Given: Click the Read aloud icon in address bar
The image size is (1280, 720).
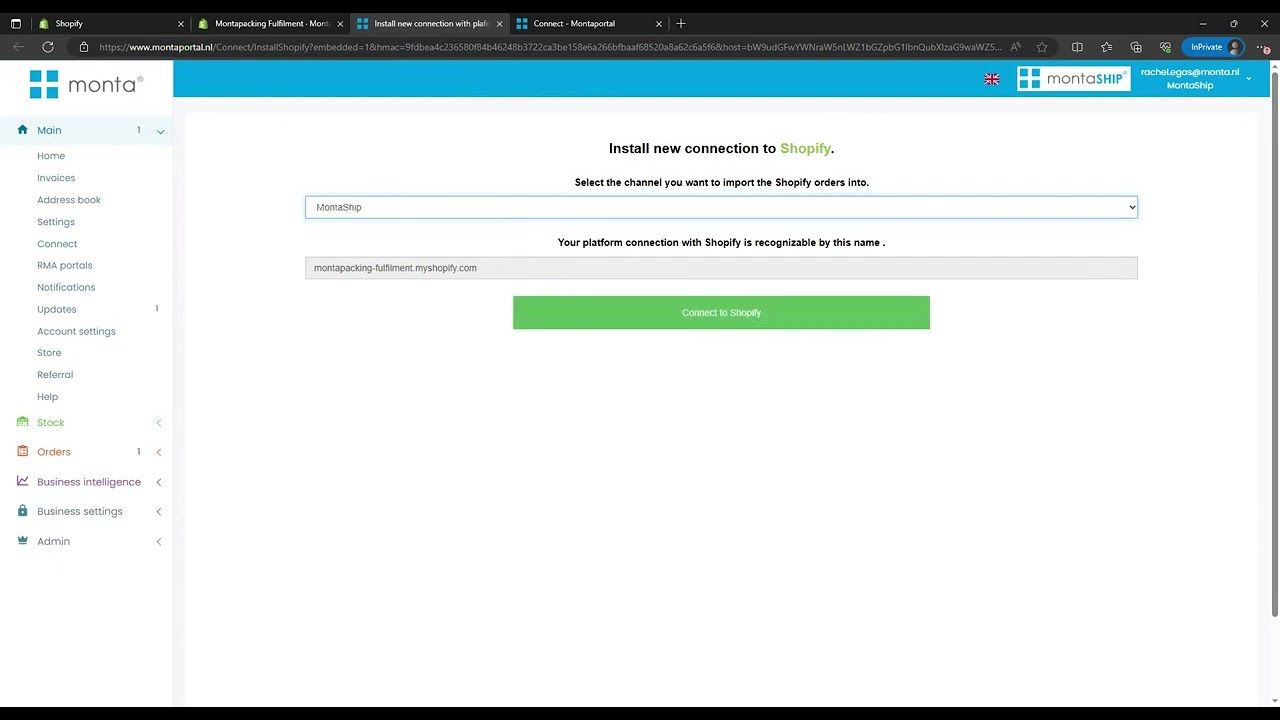Looking at the screenshot, I should click(1015, 47).
